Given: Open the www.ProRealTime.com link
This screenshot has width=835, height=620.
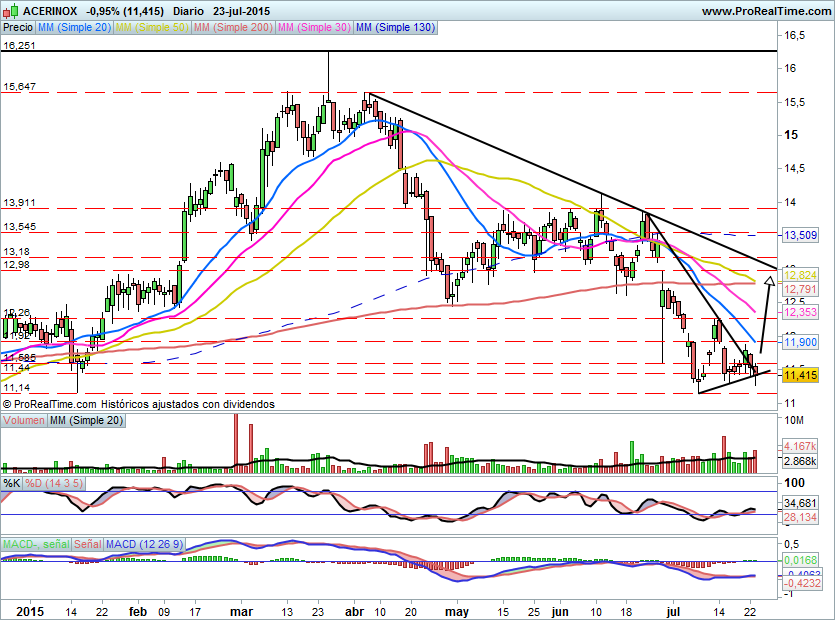Looking at the screenshot, I should [x=766, y=11].
